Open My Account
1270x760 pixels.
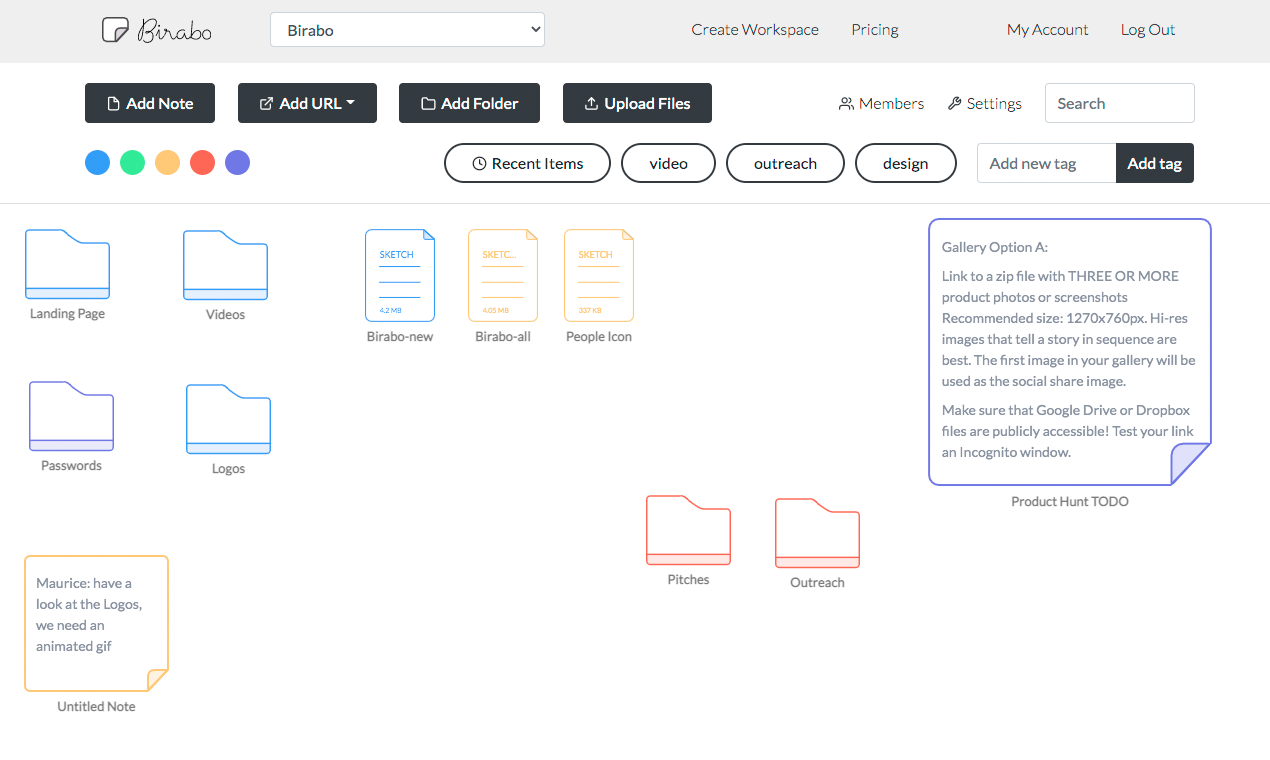1048,30
